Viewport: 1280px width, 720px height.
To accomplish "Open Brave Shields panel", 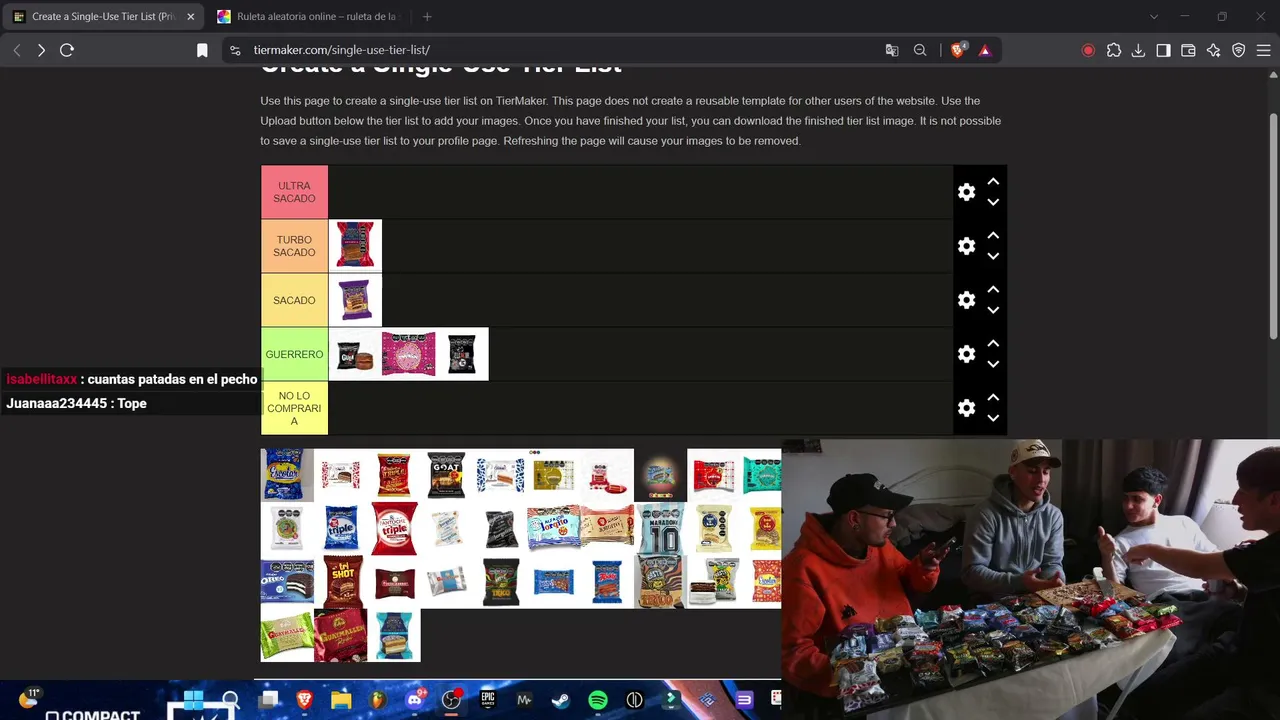I will 958,50.
